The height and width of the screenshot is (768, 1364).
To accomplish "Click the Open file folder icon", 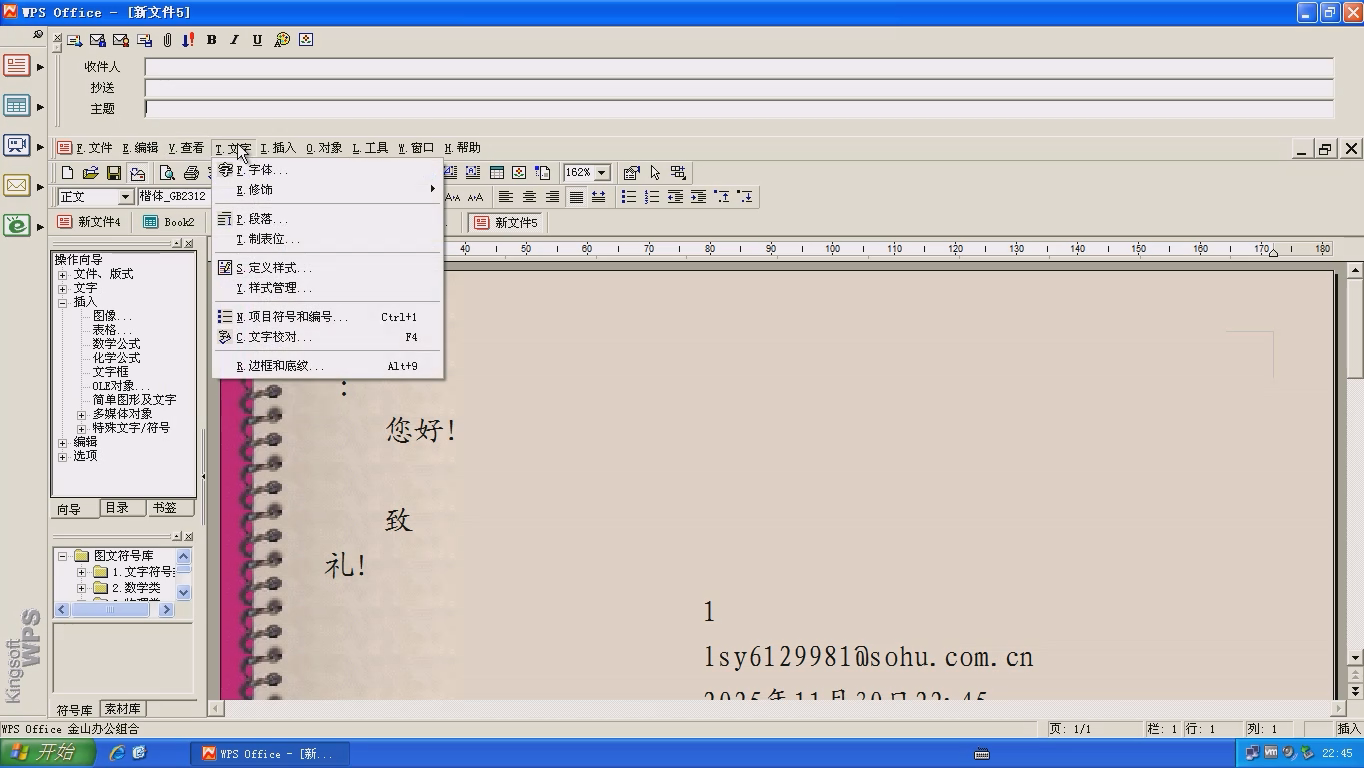I will (90, 173).
